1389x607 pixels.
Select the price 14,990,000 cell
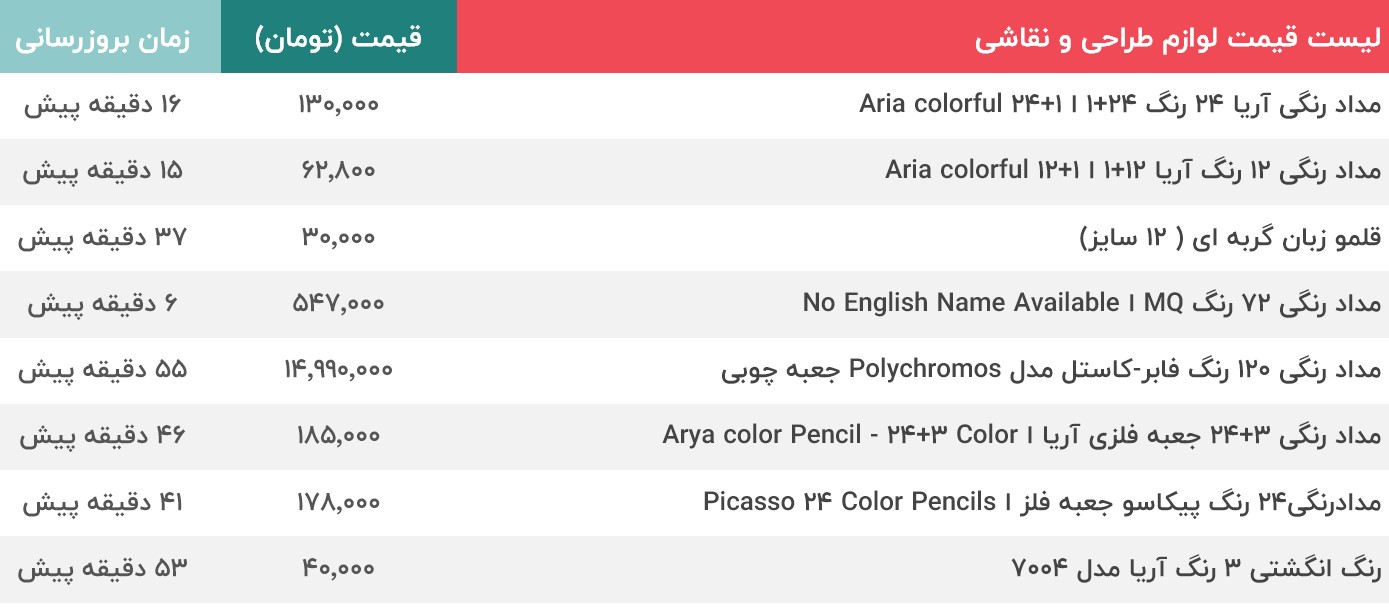coord(339,369)
